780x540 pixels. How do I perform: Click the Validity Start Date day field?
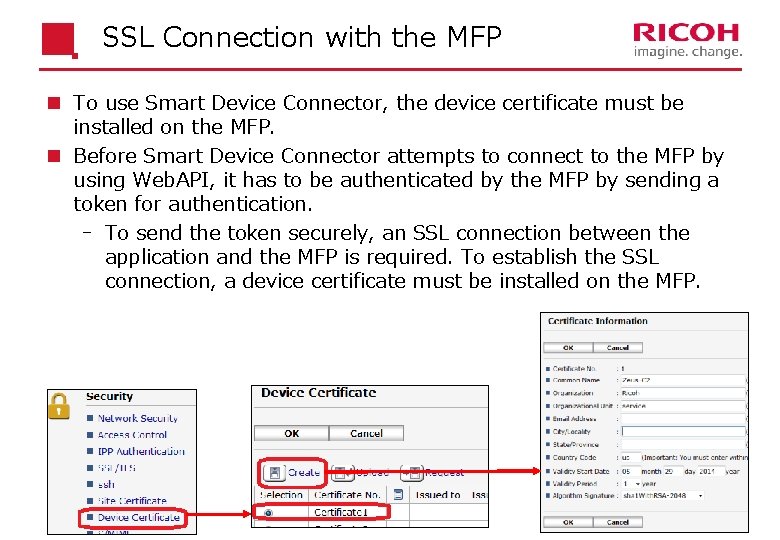673,471
